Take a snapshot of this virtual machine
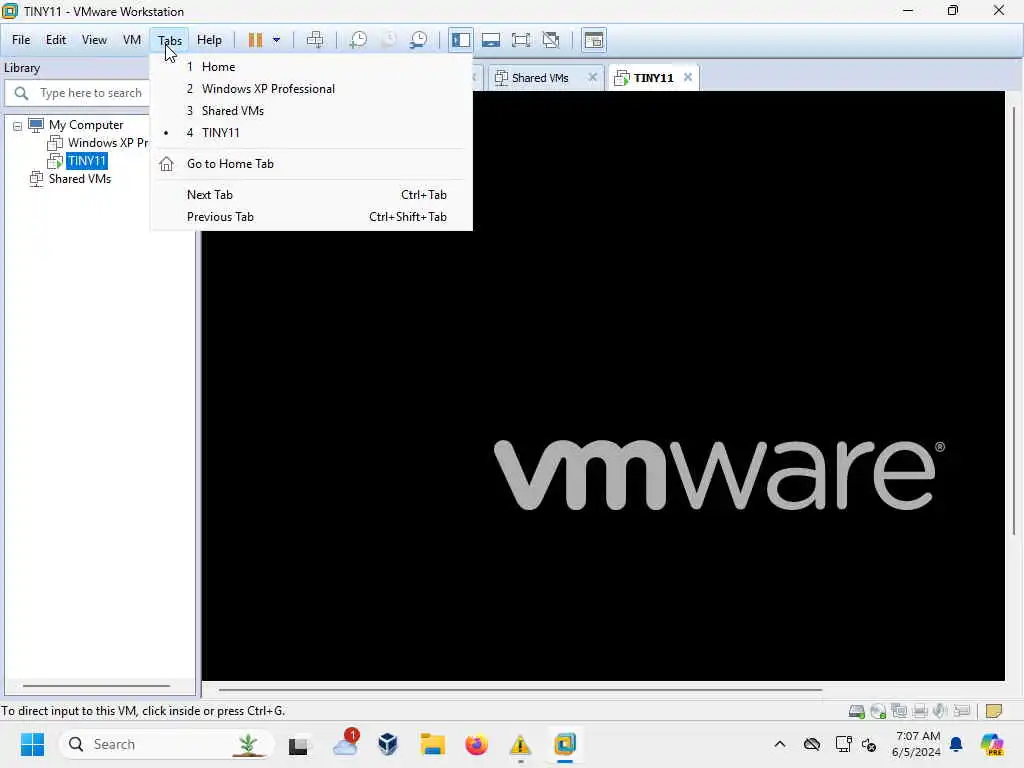 click(358, 40)
